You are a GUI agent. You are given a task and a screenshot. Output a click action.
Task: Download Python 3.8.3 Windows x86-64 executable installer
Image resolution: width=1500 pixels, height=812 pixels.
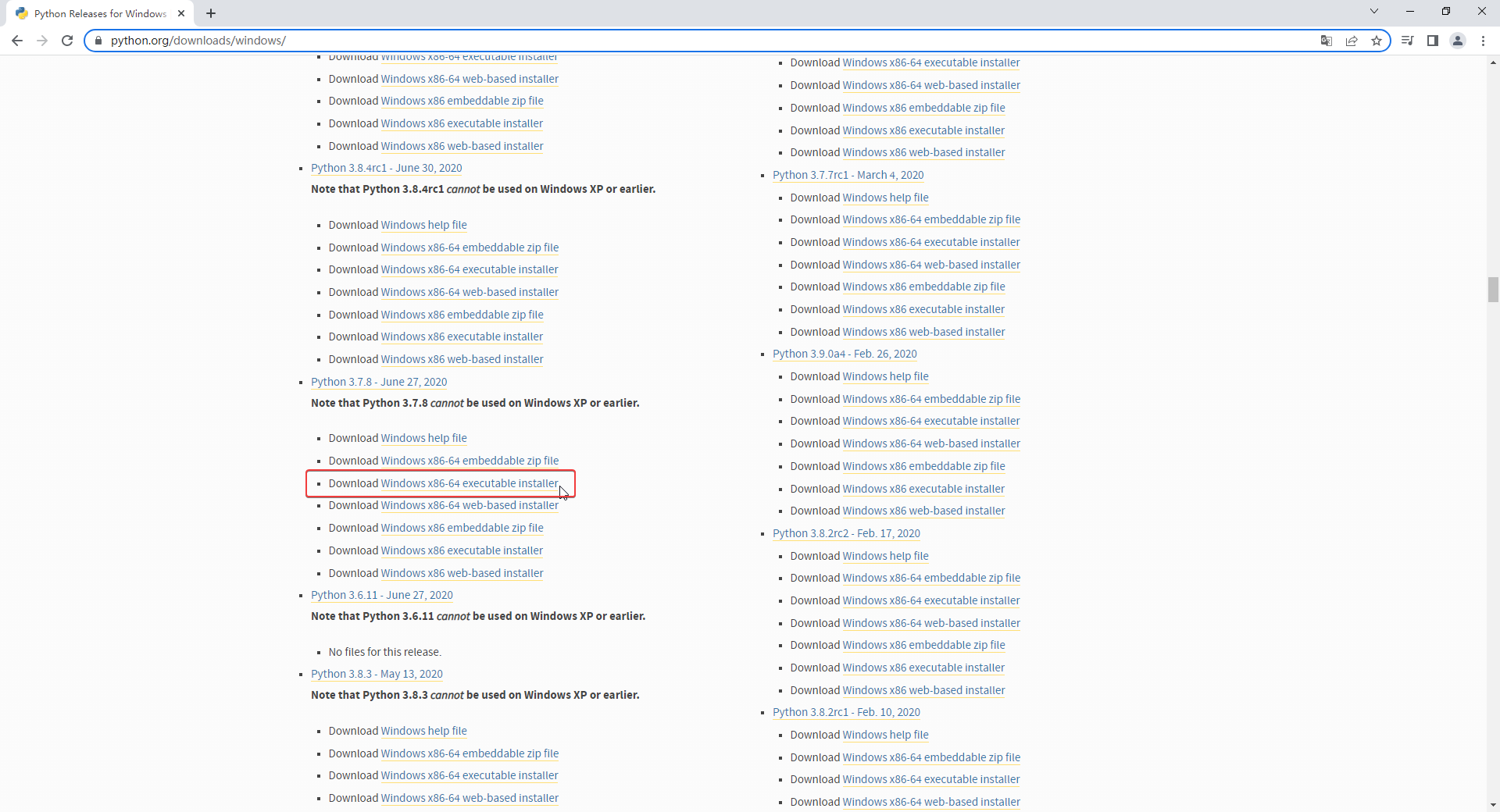[470, 775]
